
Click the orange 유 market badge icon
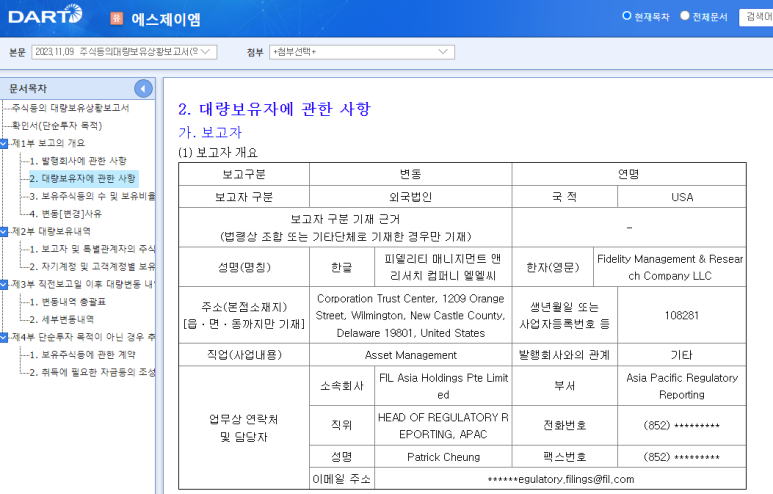tap(116, 18)
